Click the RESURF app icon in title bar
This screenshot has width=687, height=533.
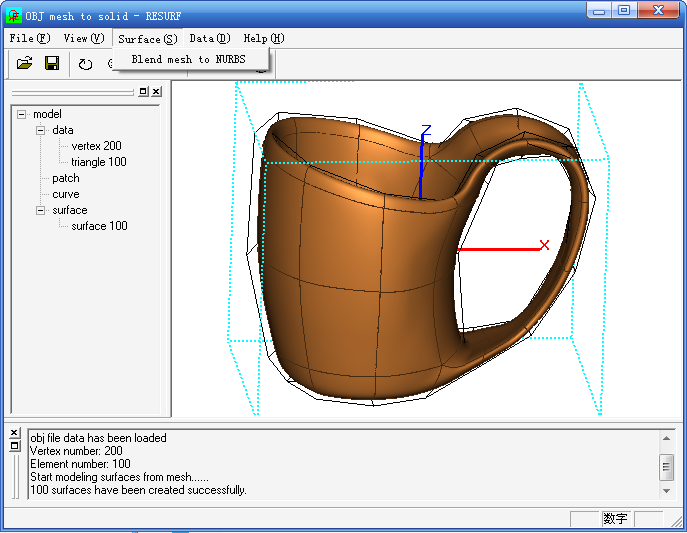click(14, 16)
